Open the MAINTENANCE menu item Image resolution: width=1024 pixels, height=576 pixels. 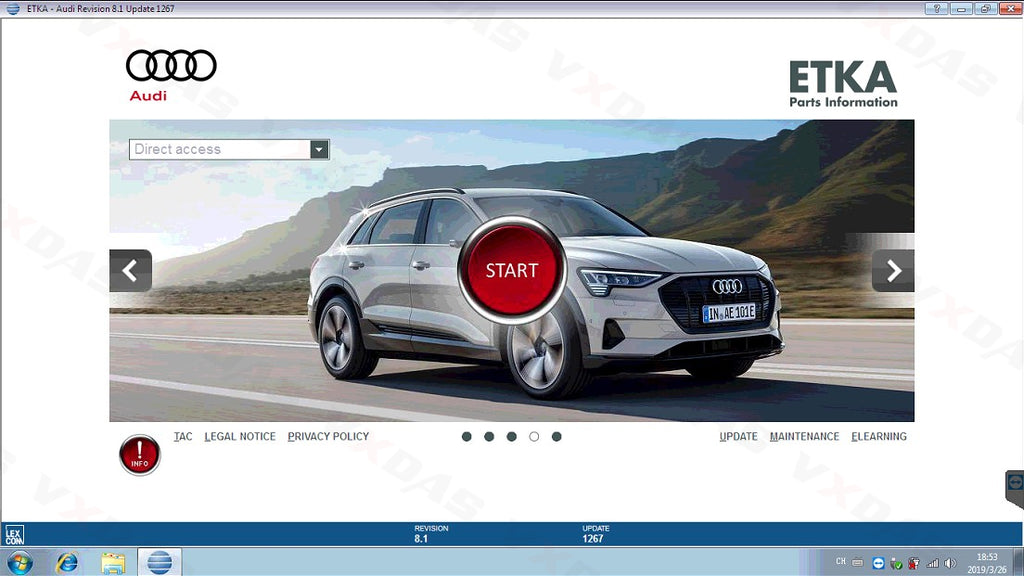804,437
